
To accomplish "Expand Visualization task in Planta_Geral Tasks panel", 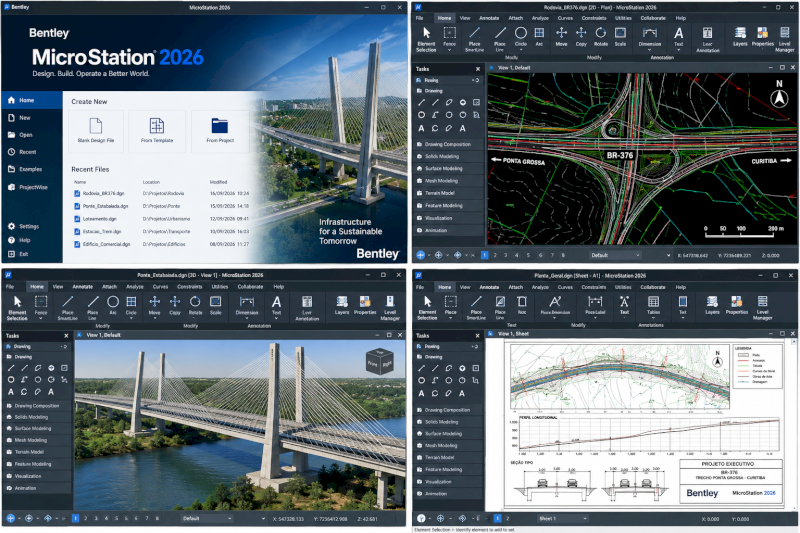I will [x=448, y=481].
